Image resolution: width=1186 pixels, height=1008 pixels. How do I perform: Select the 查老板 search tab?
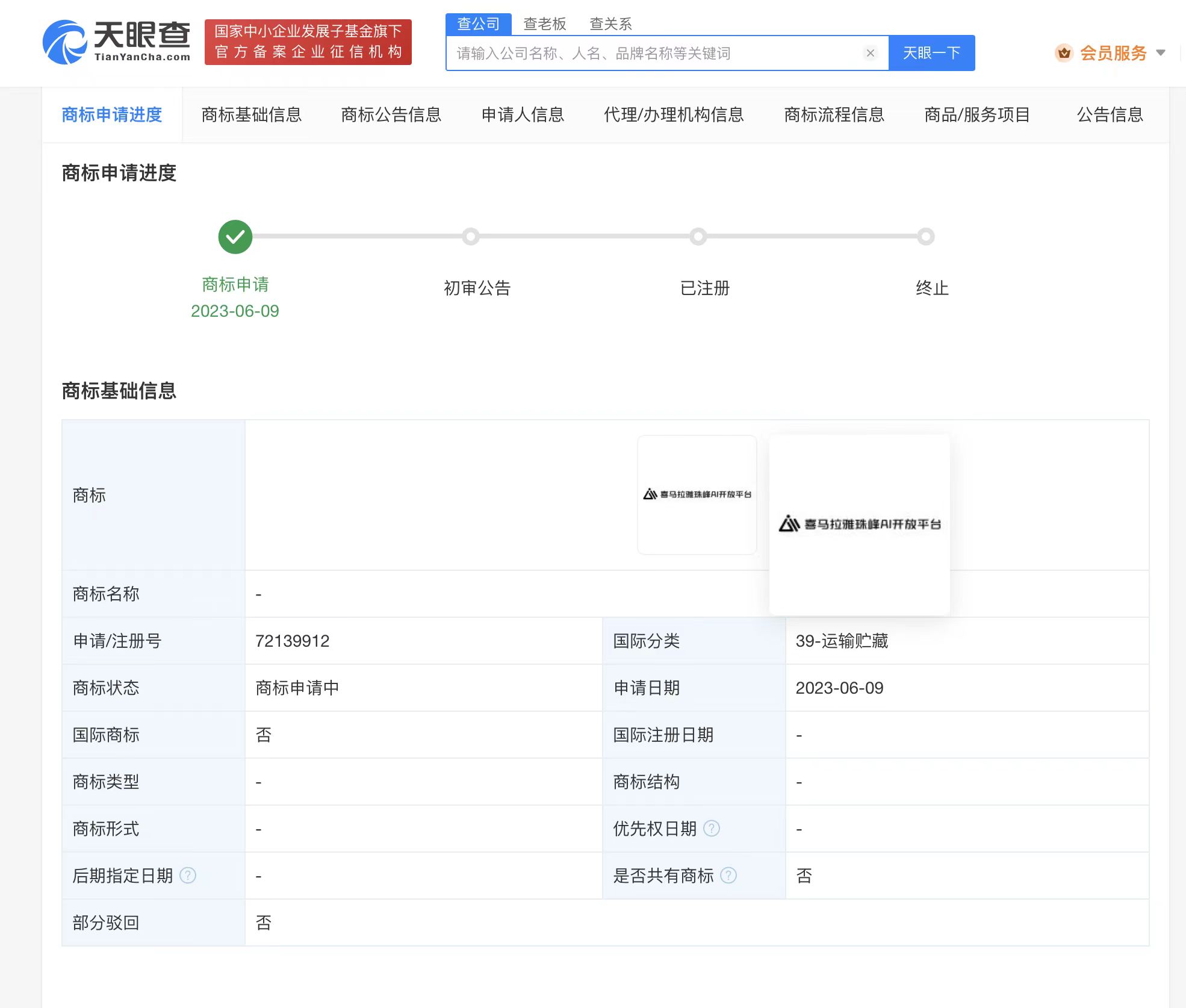[545, 24]
